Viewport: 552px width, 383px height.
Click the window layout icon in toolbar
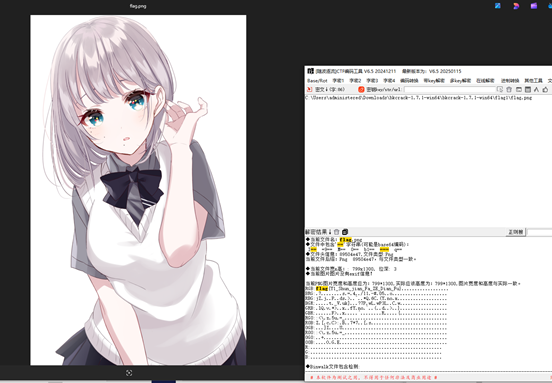(x=519, y=89)
